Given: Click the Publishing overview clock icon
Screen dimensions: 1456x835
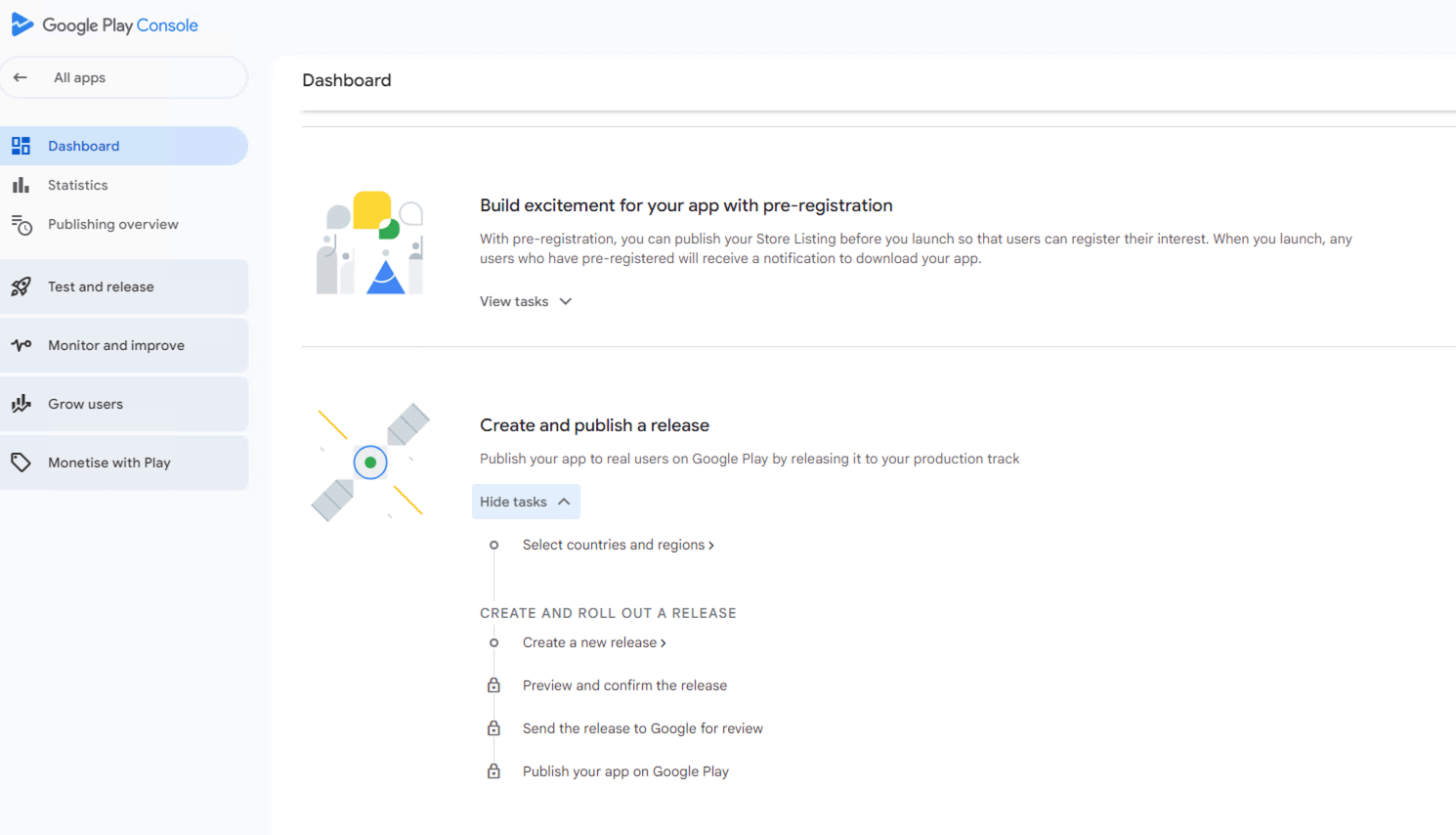Looking at the screenshot, I should [21, 225].
